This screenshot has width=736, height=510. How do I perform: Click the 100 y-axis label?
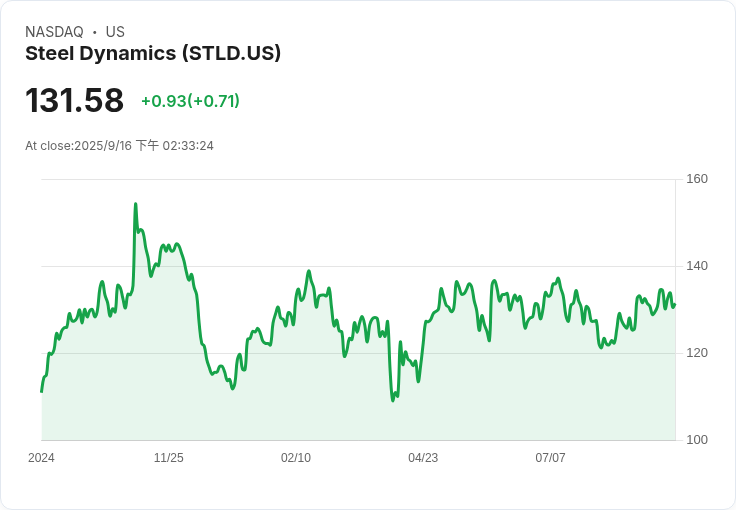697,440
